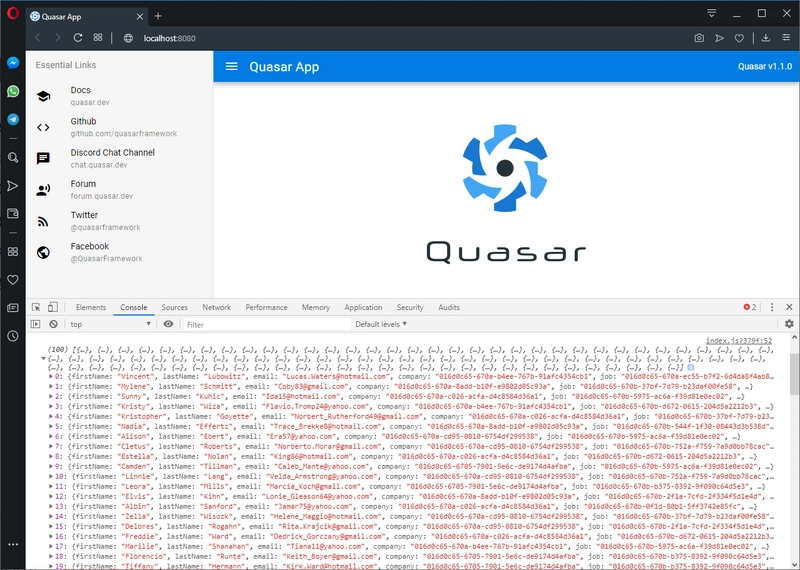Clear the console output
This screenshot has height=570, width=800.
pyautogui.click(x=54, y=324)
